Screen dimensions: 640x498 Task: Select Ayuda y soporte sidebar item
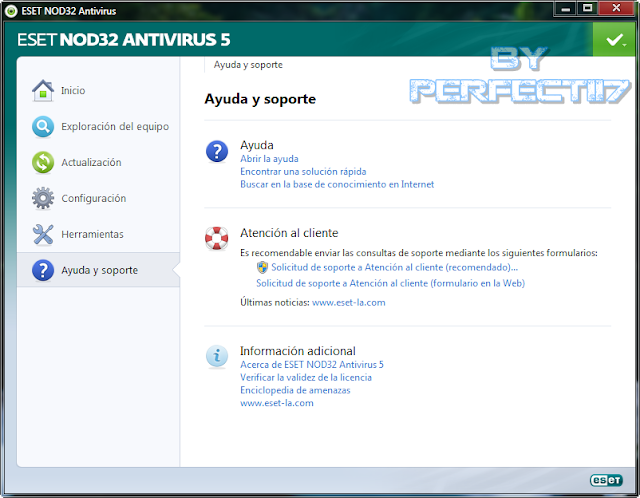98,270
